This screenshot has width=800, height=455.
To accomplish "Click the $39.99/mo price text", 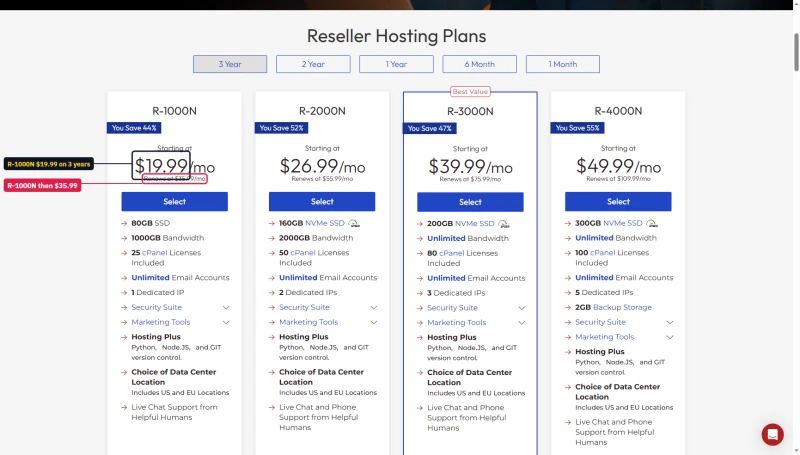I will (x=470, y=166).
